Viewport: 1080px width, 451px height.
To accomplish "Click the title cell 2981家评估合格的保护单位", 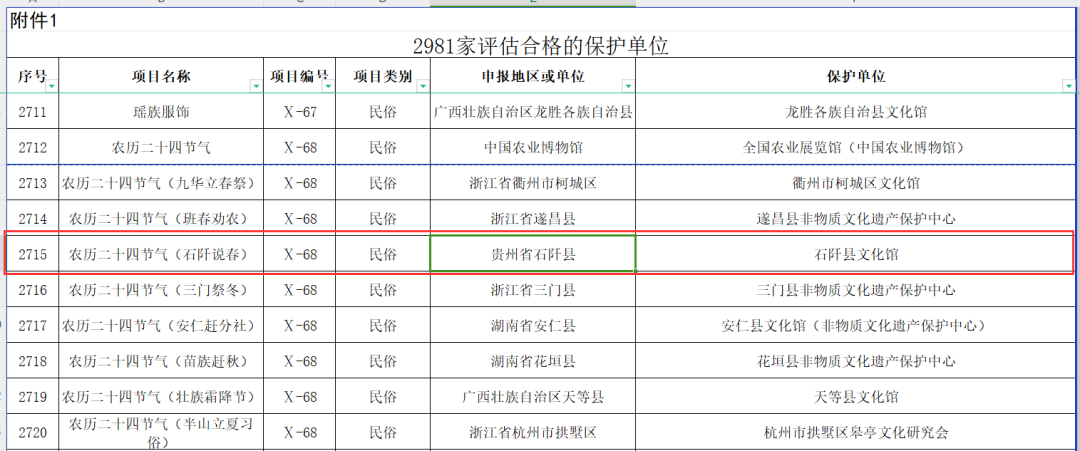I will point(540,46).
